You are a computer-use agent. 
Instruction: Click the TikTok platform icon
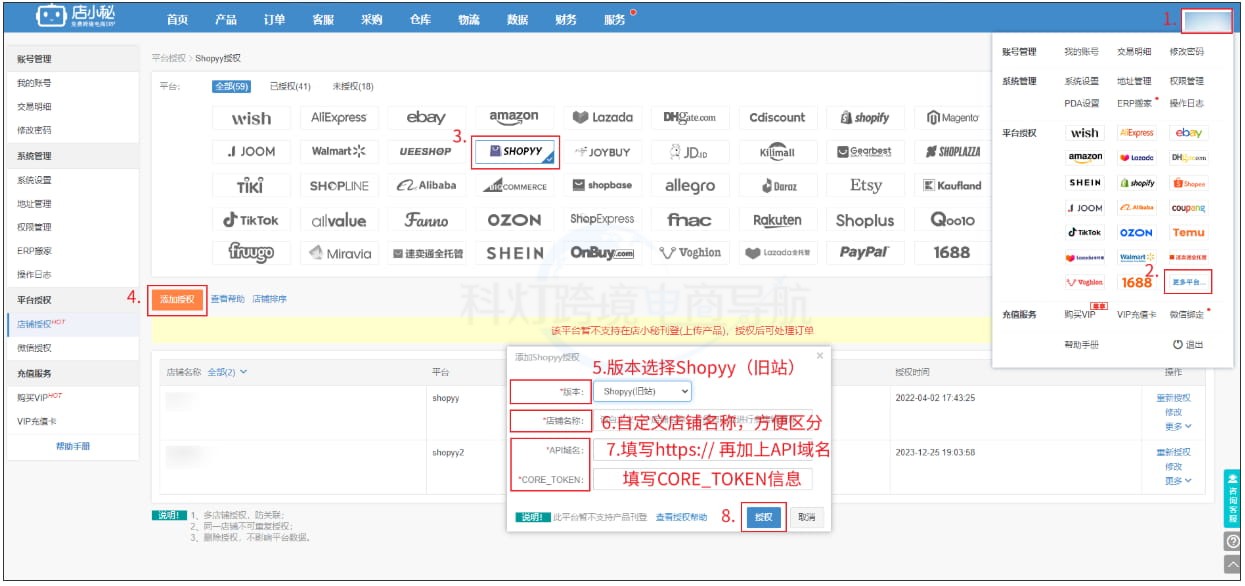click(x=250, y=218)
